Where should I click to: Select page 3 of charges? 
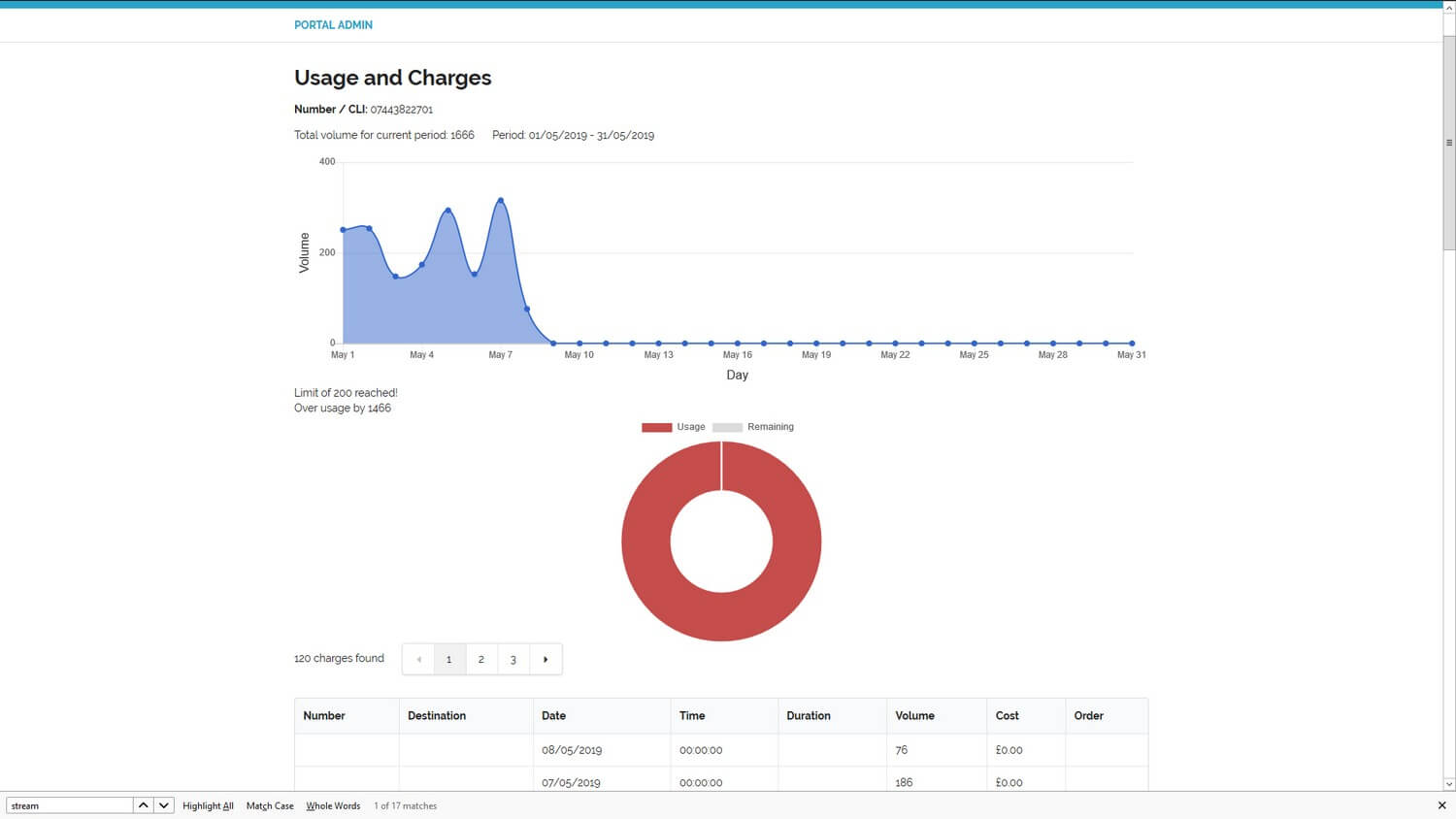pyautogui.click(x=513, y=659)
